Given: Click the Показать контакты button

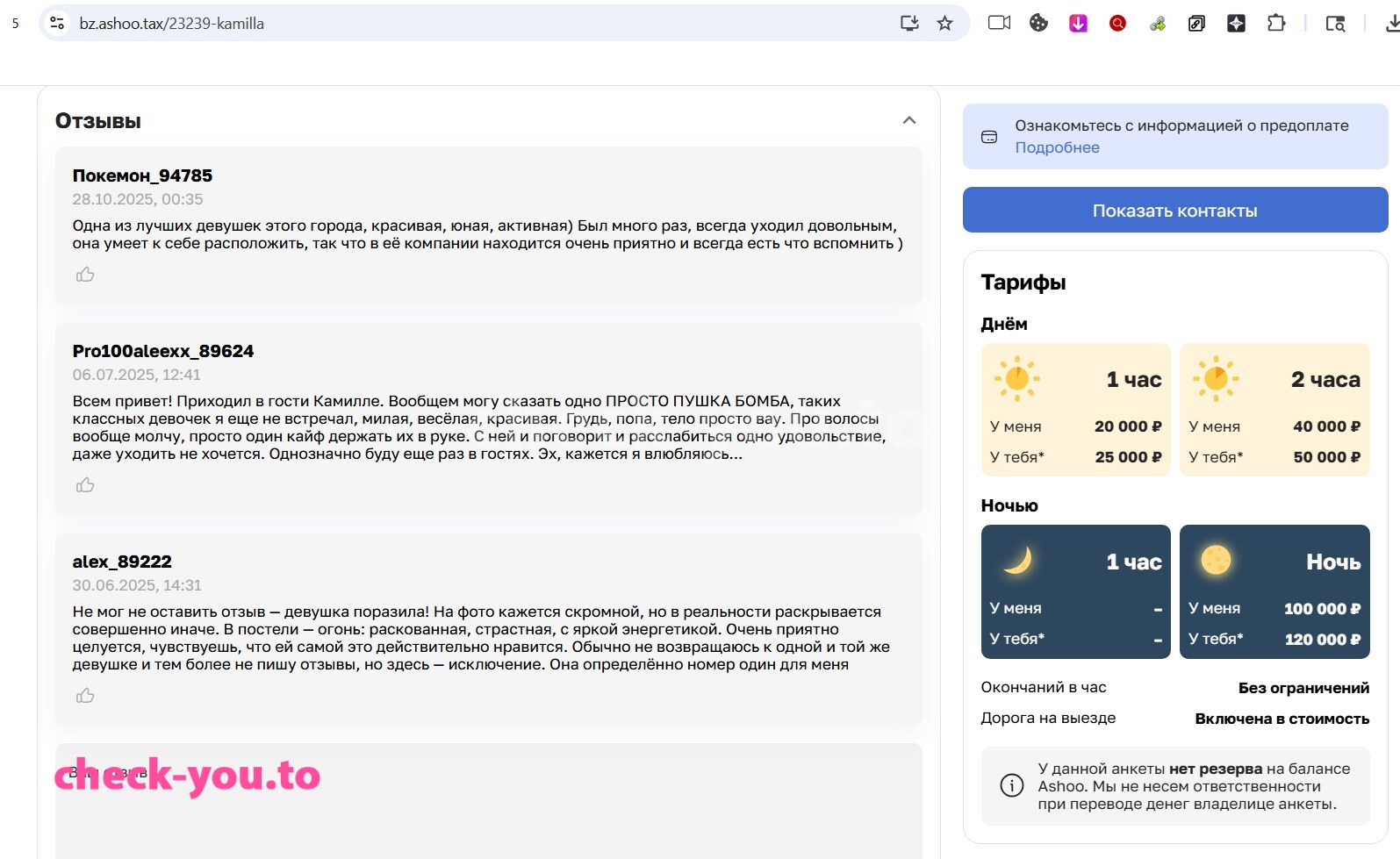Looking at the screenshot, I should 1175,210.
